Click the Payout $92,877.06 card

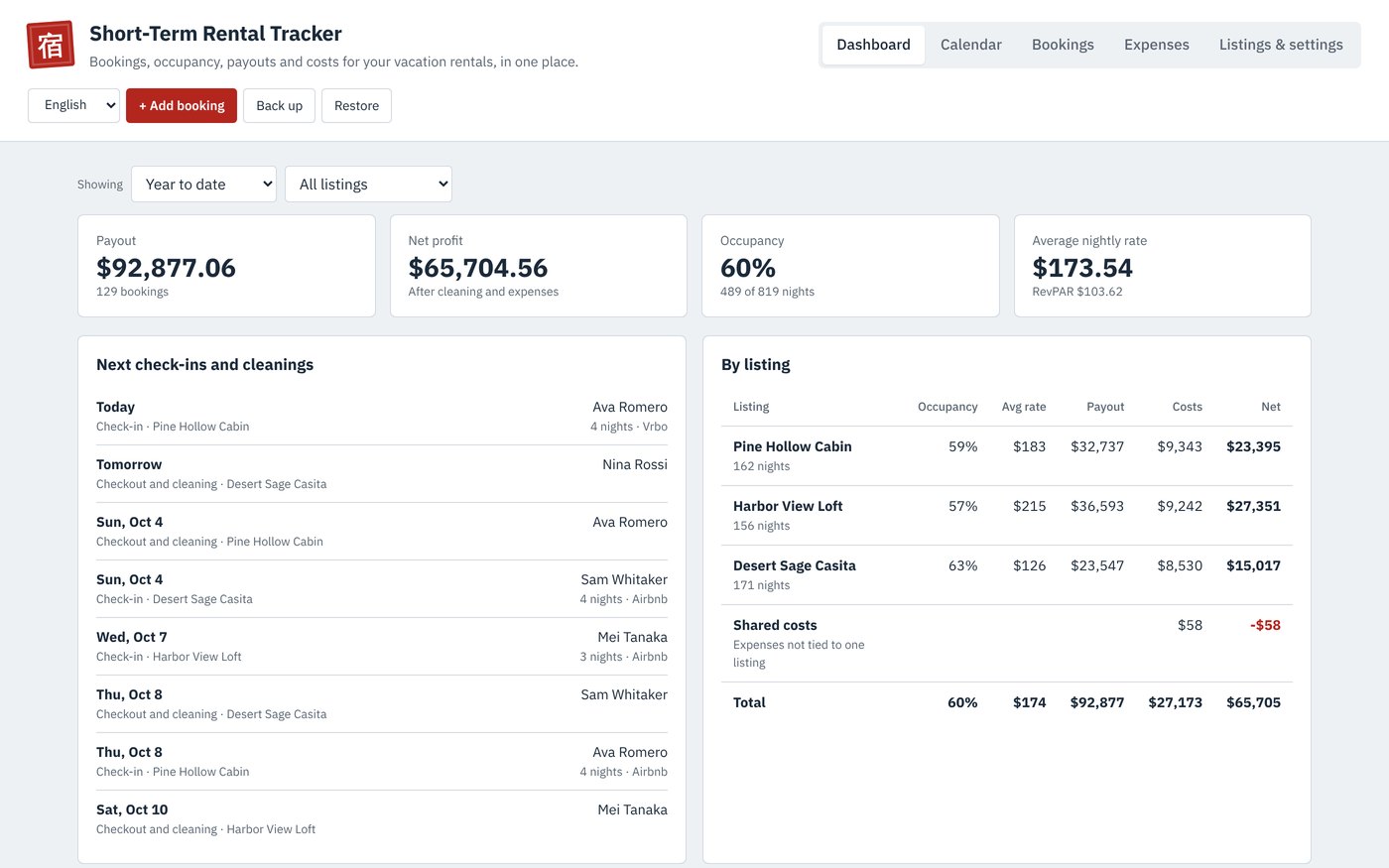226,266
